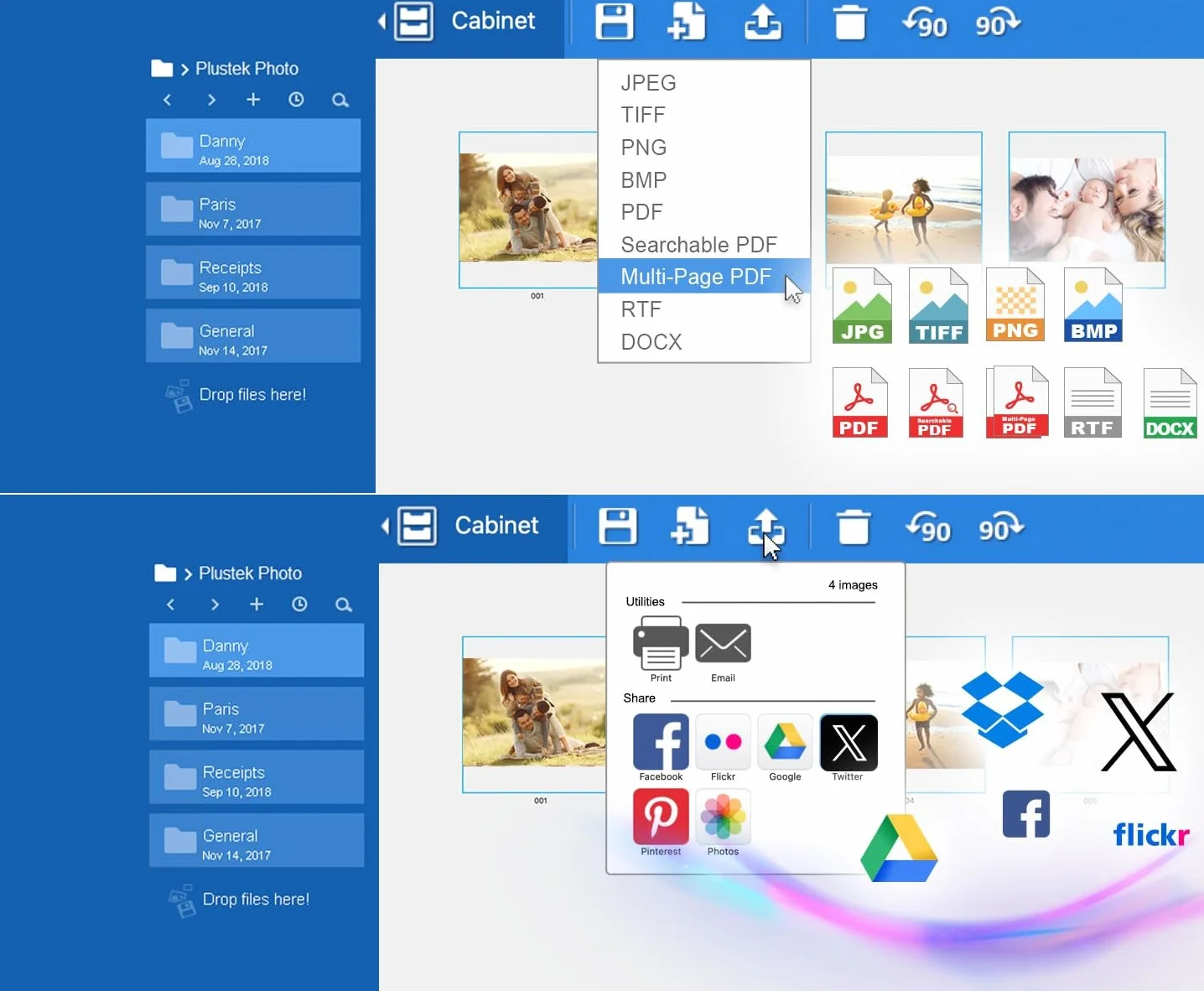Screen dimensions: 1204x991
Task: Click the Print utility icon
Action: point(661,643)
